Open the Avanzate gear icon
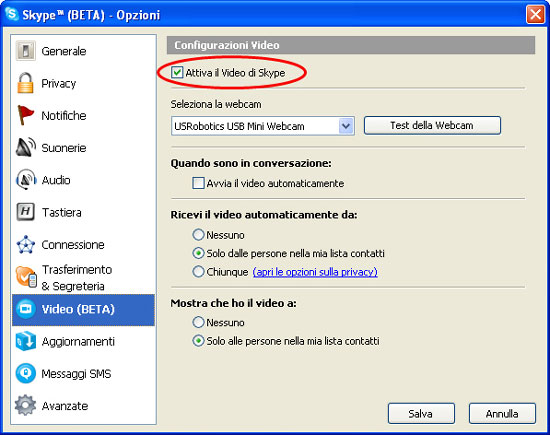This screenshot has width=550, height=435. (x=26, y=406)
